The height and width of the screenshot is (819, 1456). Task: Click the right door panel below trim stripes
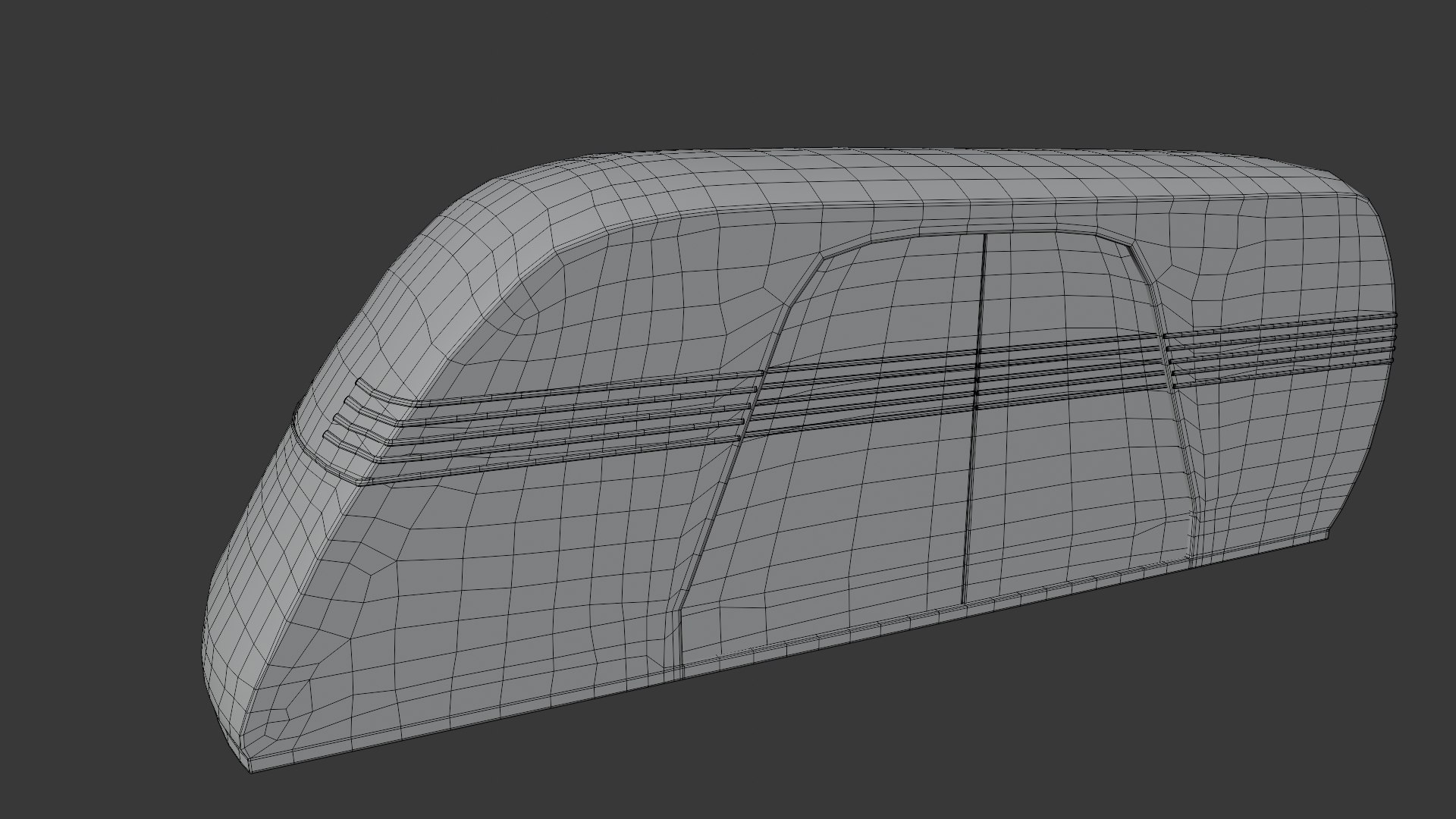click(1077, 485)
